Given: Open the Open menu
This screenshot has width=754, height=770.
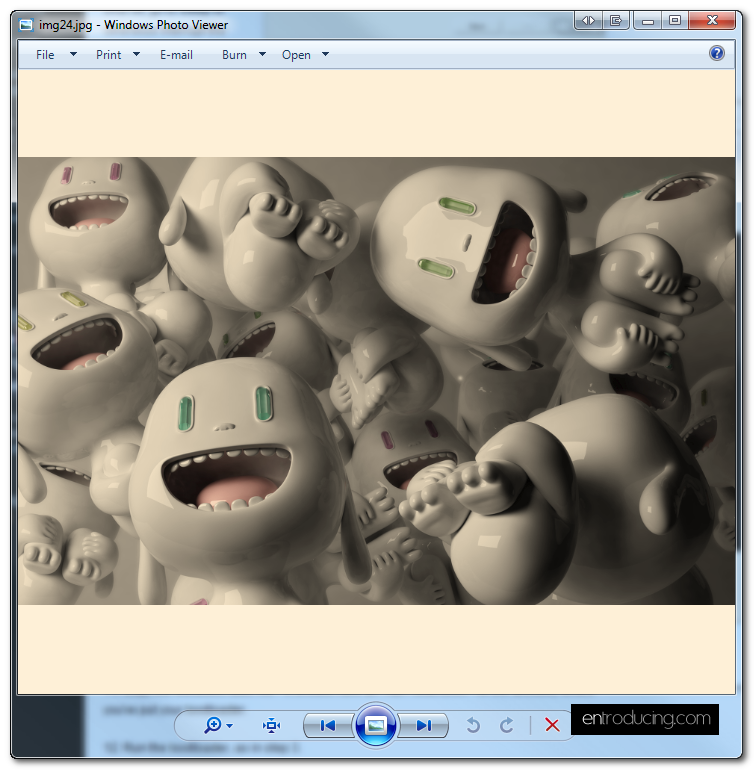Looking at the screenshot, I should click(x=296, y=55).
